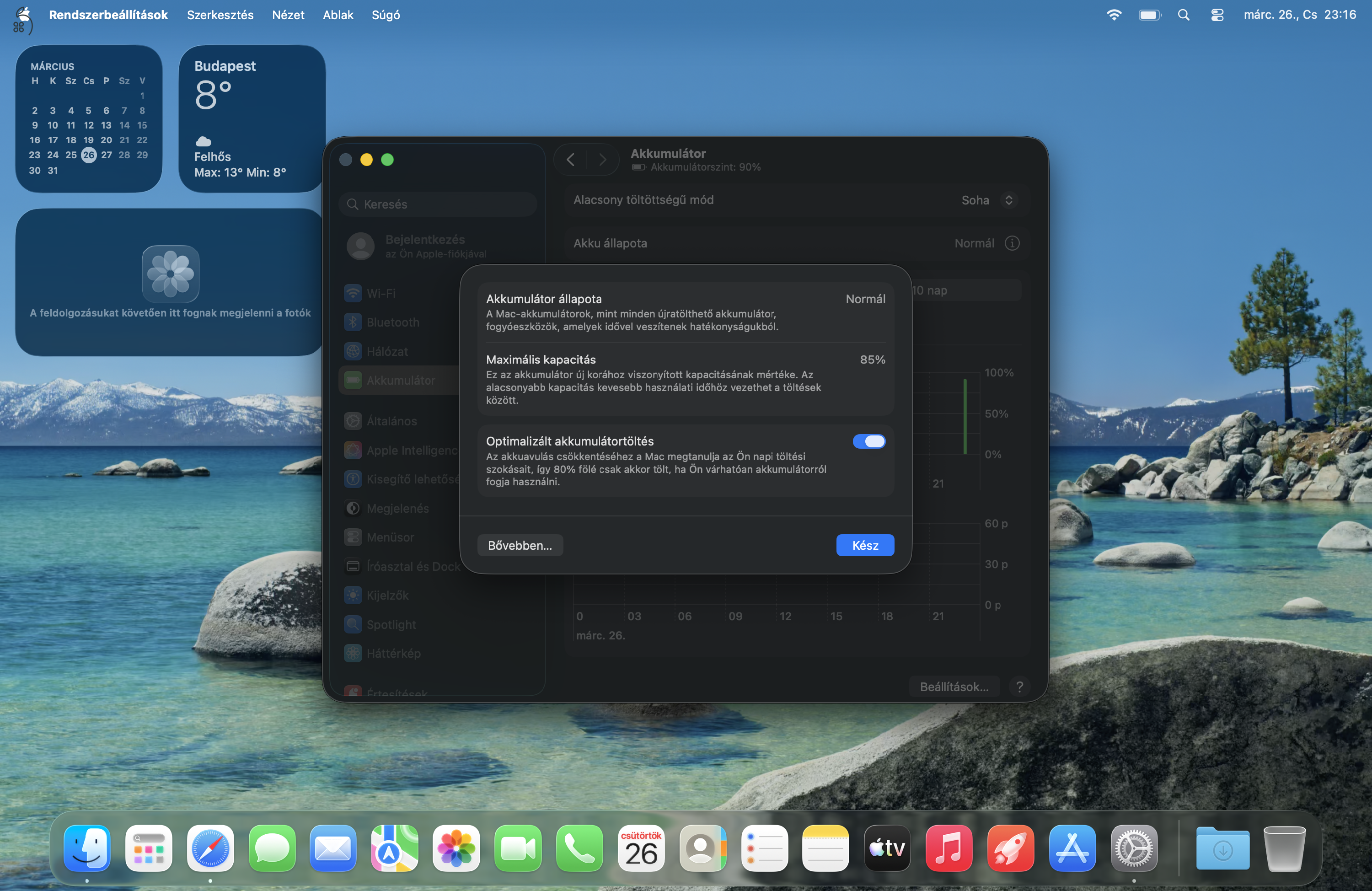The height and width of the screenshot is (891, 1372).
Task: Click the Akkumulátor sidebar icon
Action: click(x=354, y=380)
